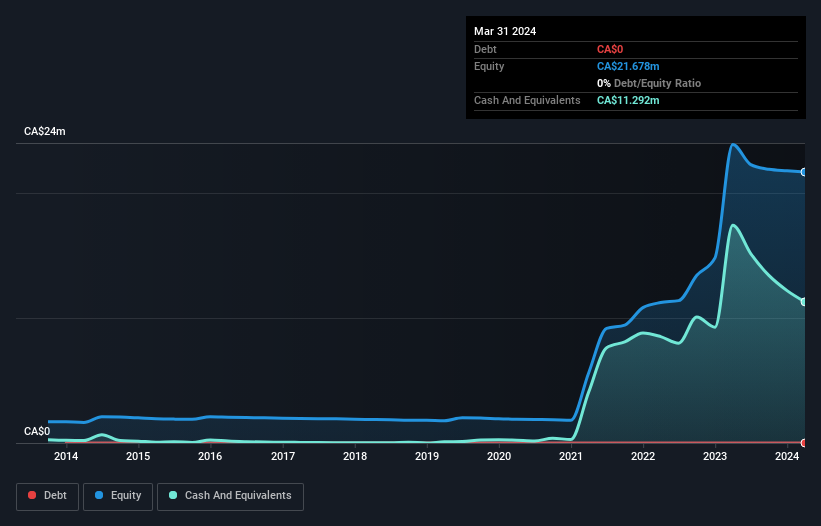
Task: Click the 0% Debt/Equity Ratio text
Action: click(x=649, y=83)
